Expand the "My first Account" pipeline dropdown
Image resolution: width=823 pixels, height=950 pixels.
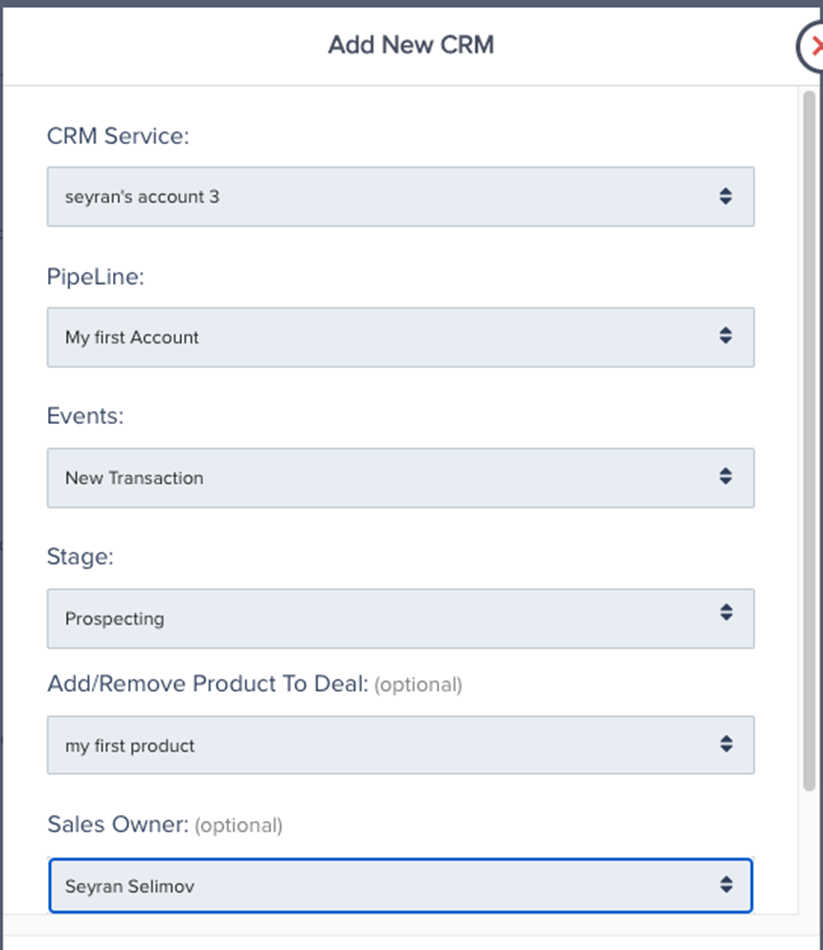coord(400,337)
